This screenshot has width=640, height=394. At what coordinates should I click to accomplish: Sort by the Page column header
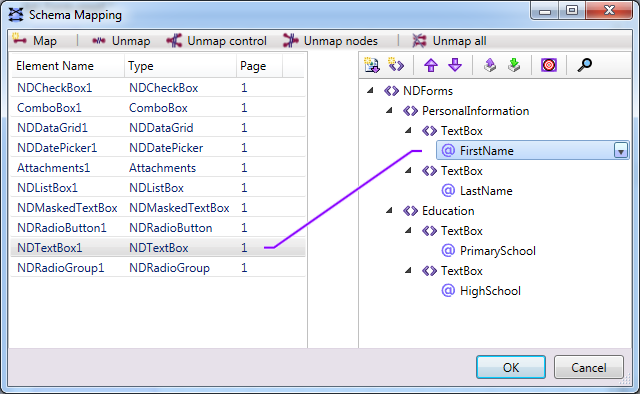(259, 66)
